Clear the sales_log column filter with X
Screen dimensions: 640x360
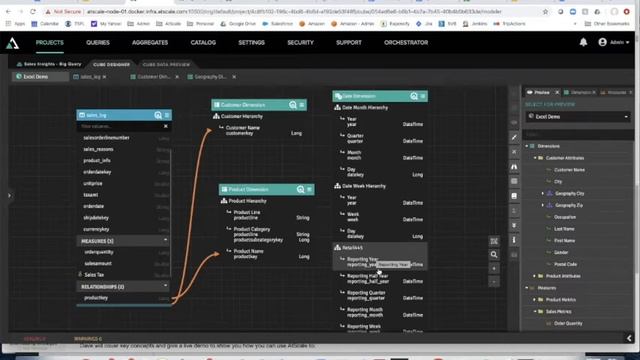point(166,127)
